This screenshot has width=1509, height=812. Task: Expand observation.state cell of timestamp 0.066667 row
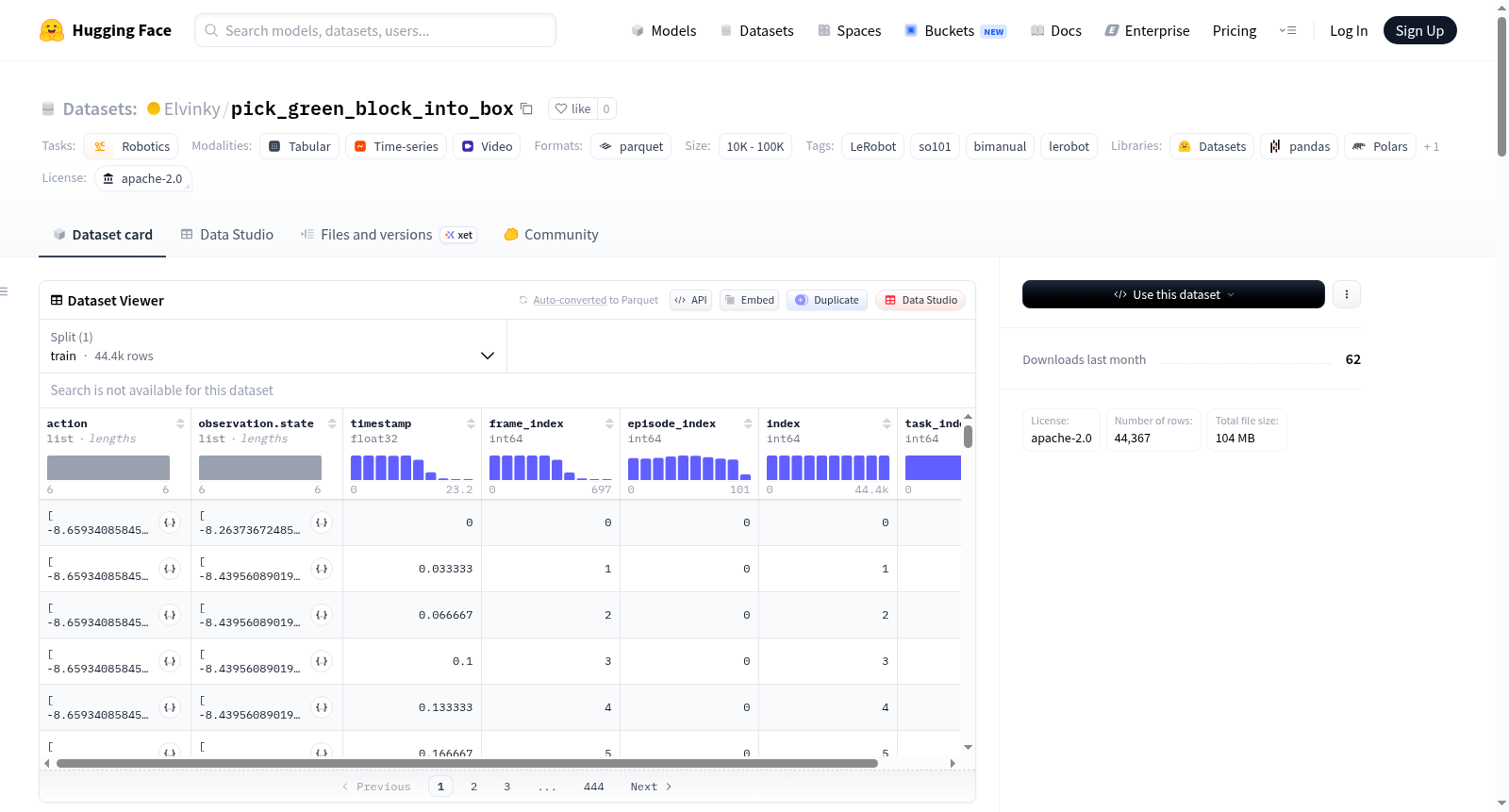point(322,615)
